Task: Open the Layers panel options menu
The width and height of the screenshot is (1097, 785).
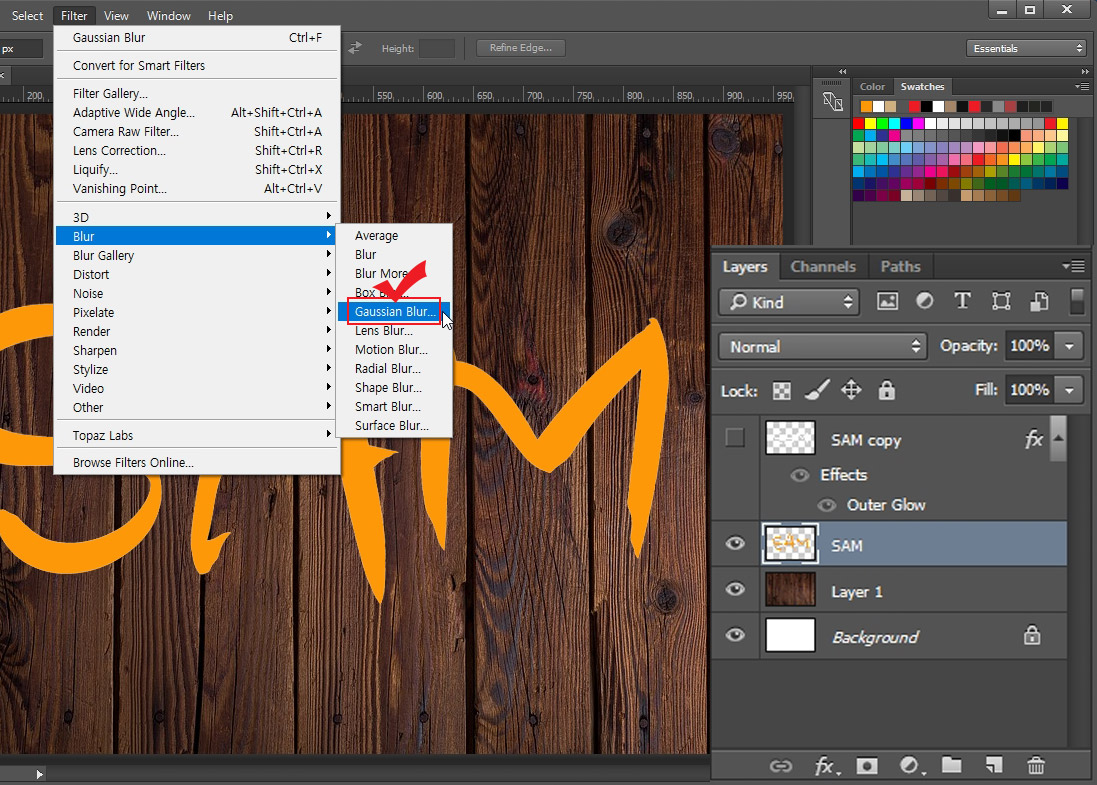Action: [1073, 266]
